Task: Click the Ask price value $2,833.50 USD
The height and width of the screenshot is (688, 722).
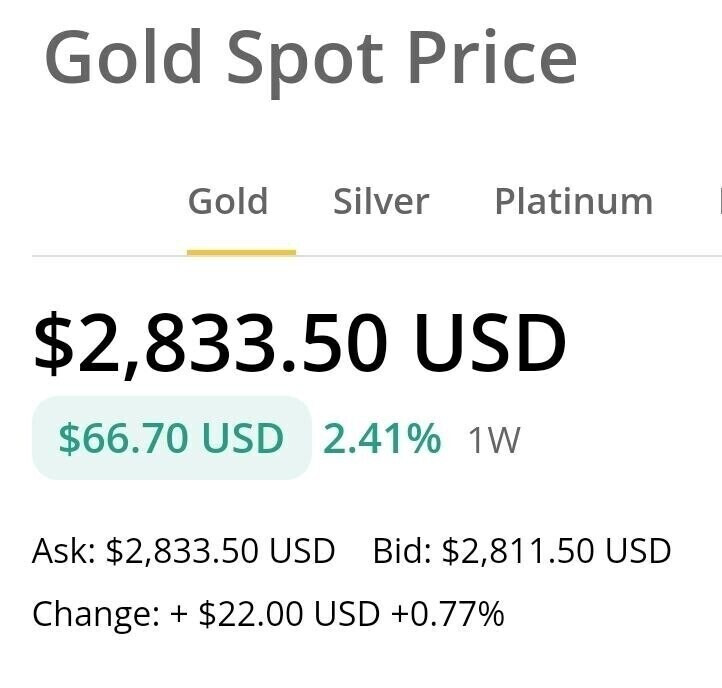Action: [220, 551]
